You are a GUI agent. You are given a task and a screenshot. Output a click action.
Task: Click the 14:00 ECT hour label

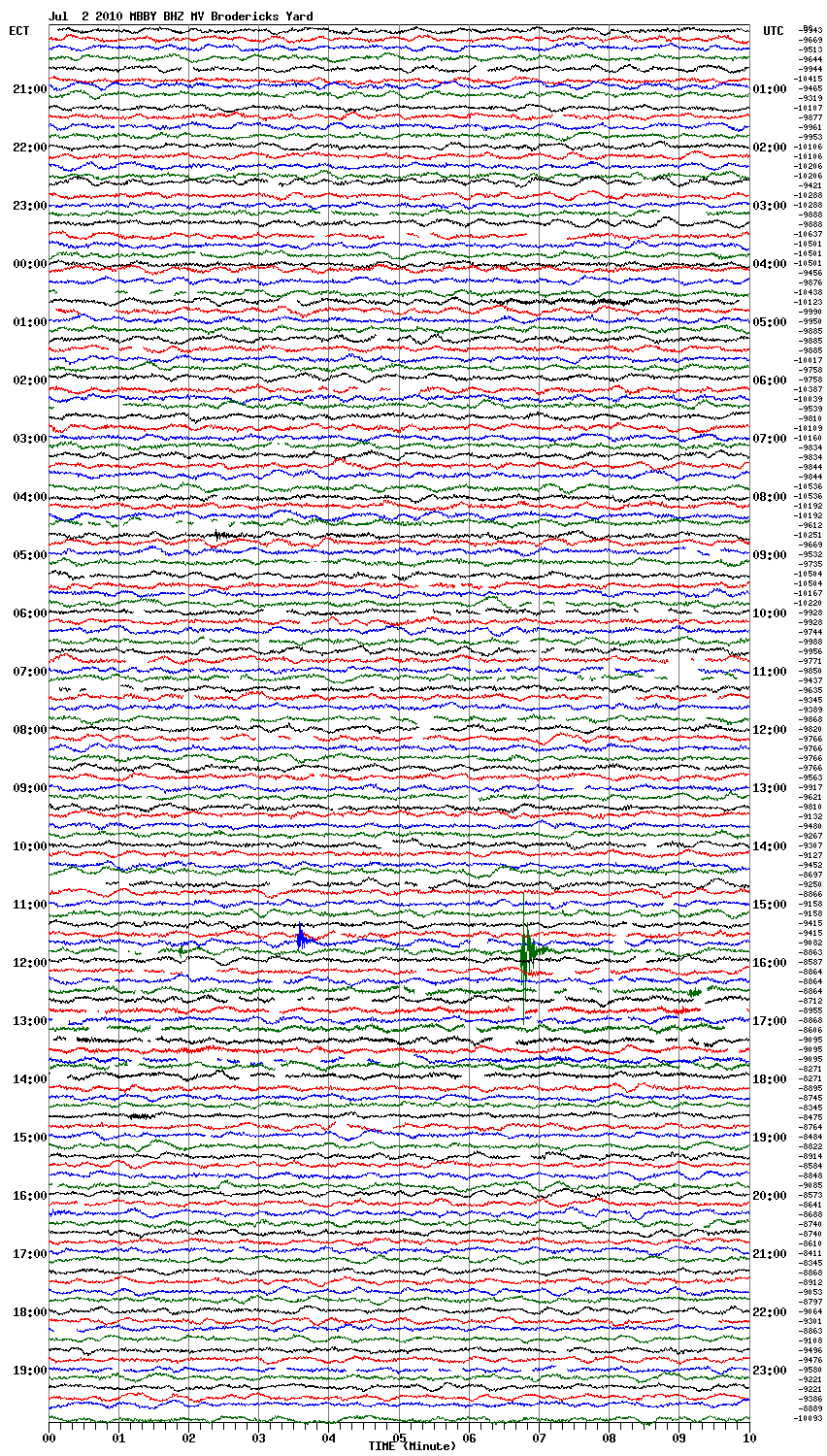point(30,1079)
